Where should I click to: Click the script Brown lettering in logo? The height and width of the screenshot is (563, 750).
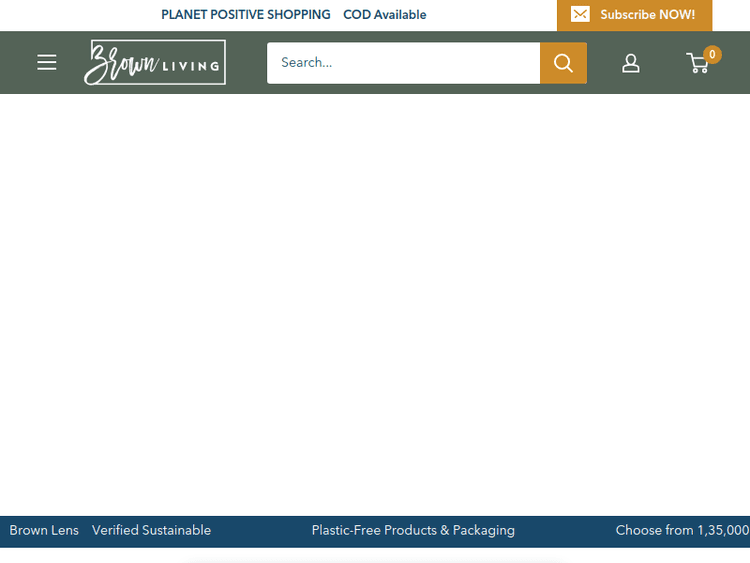120,63
